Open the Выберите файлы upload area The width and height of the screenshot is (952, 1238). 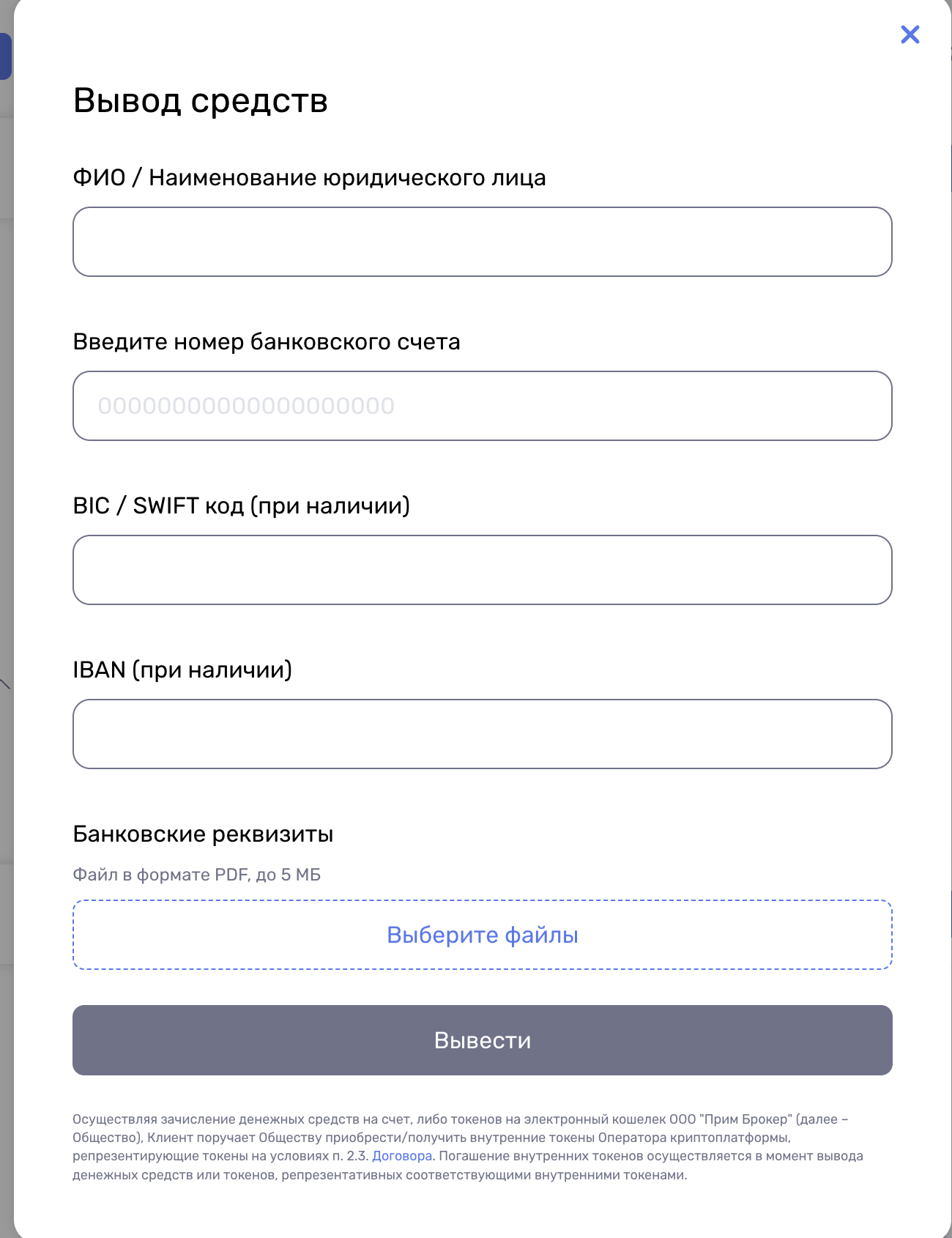click(x=482, y=935)
